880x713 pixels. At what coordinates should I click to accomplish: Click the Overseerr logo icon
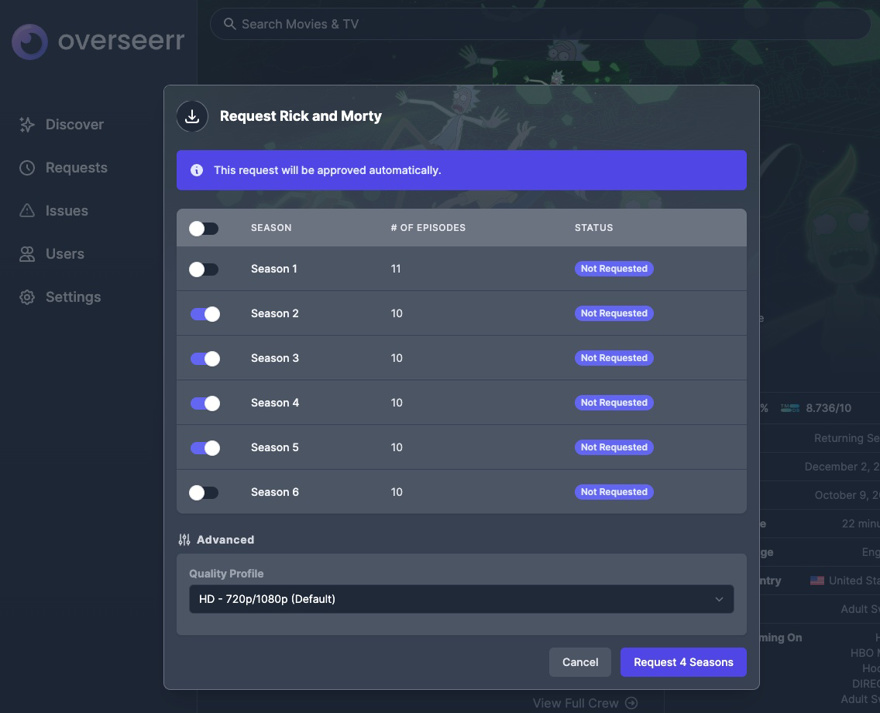[x=30, y=42]
